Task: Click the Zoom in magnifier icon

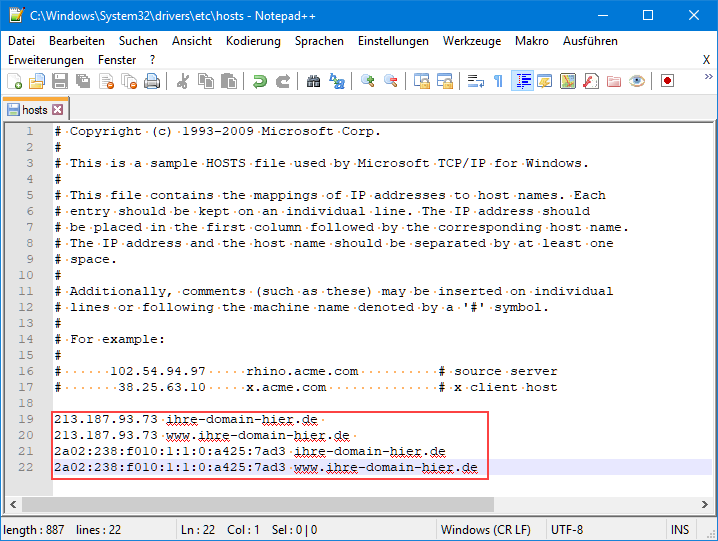Action: pos(368,81)
